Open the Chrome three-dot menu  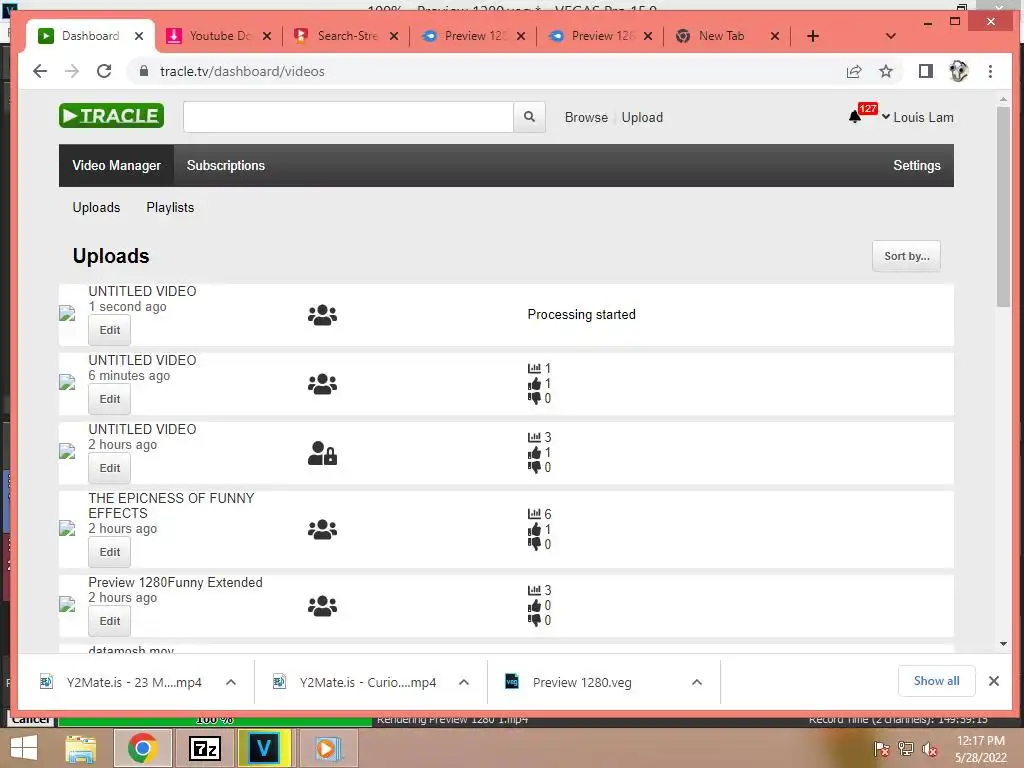coord(990,71)
